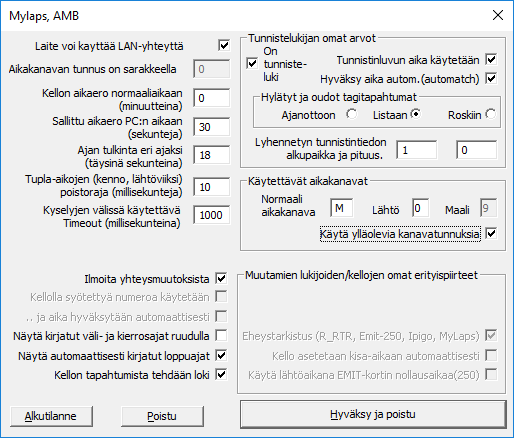Click 'Hylätyt ja oudot tagitapahtumat' group label
Image resolution: width=514 pixels, height=438 pixels.
(339, 97)
